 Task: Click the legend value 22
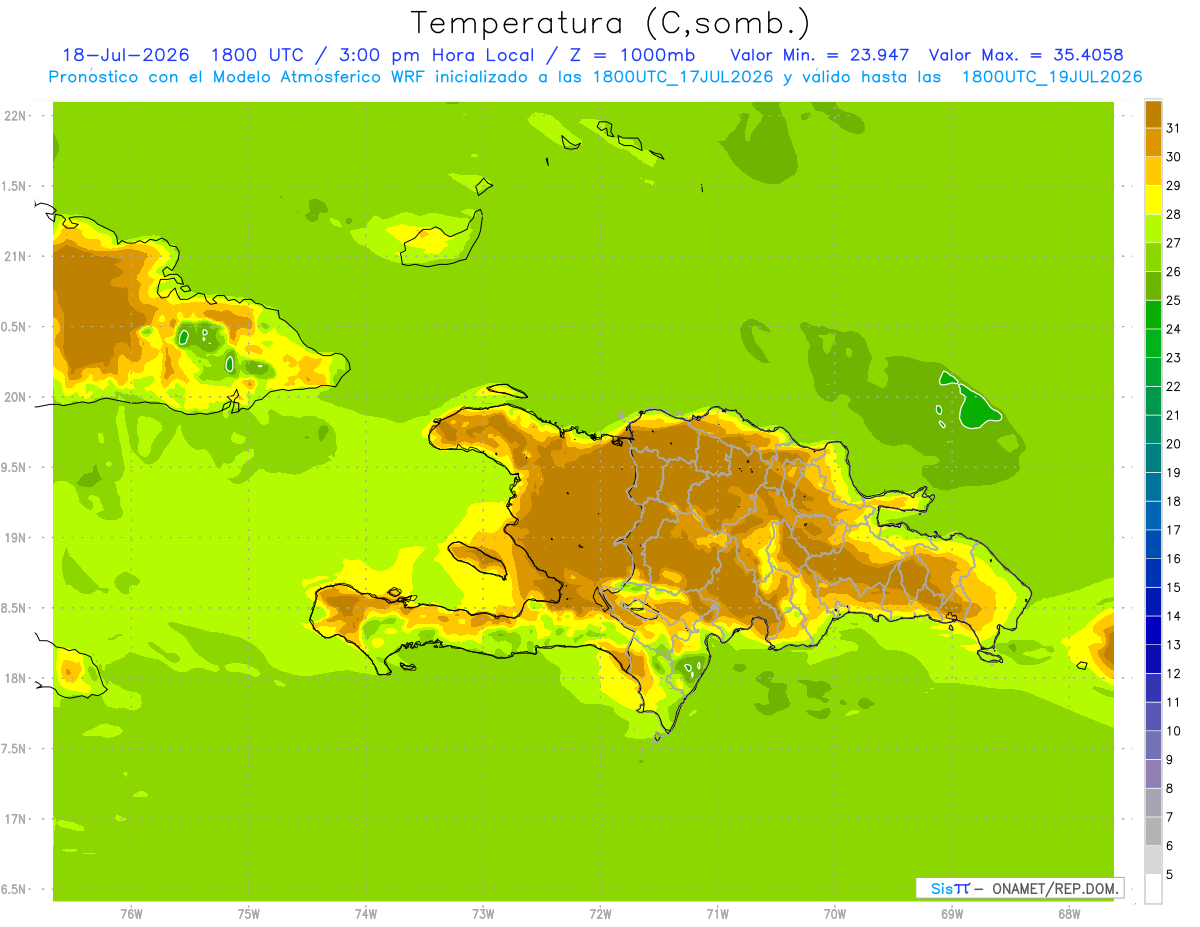click(x=1174, y=386)
